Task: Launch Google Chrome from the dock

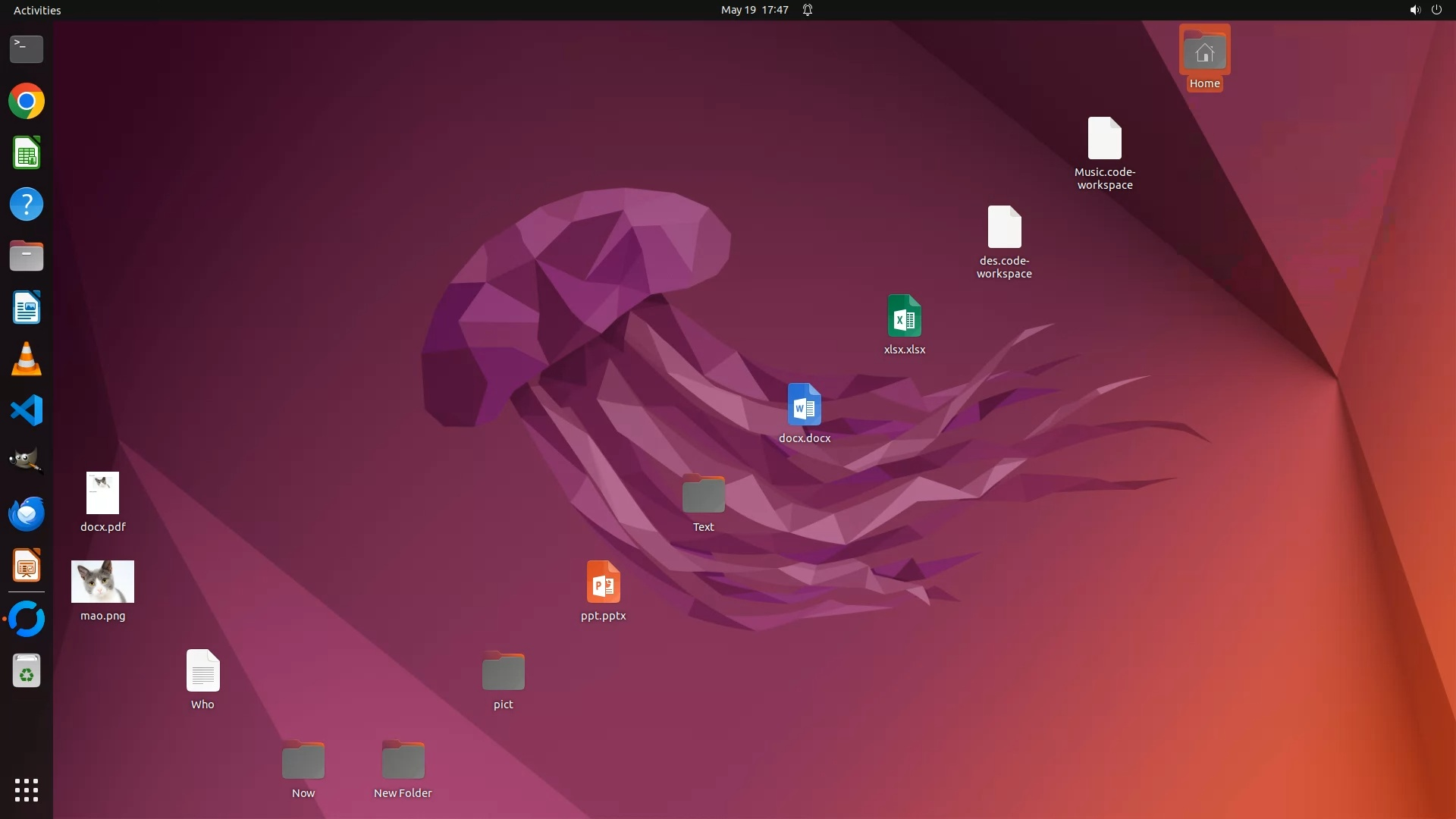Action: (27, 101)
